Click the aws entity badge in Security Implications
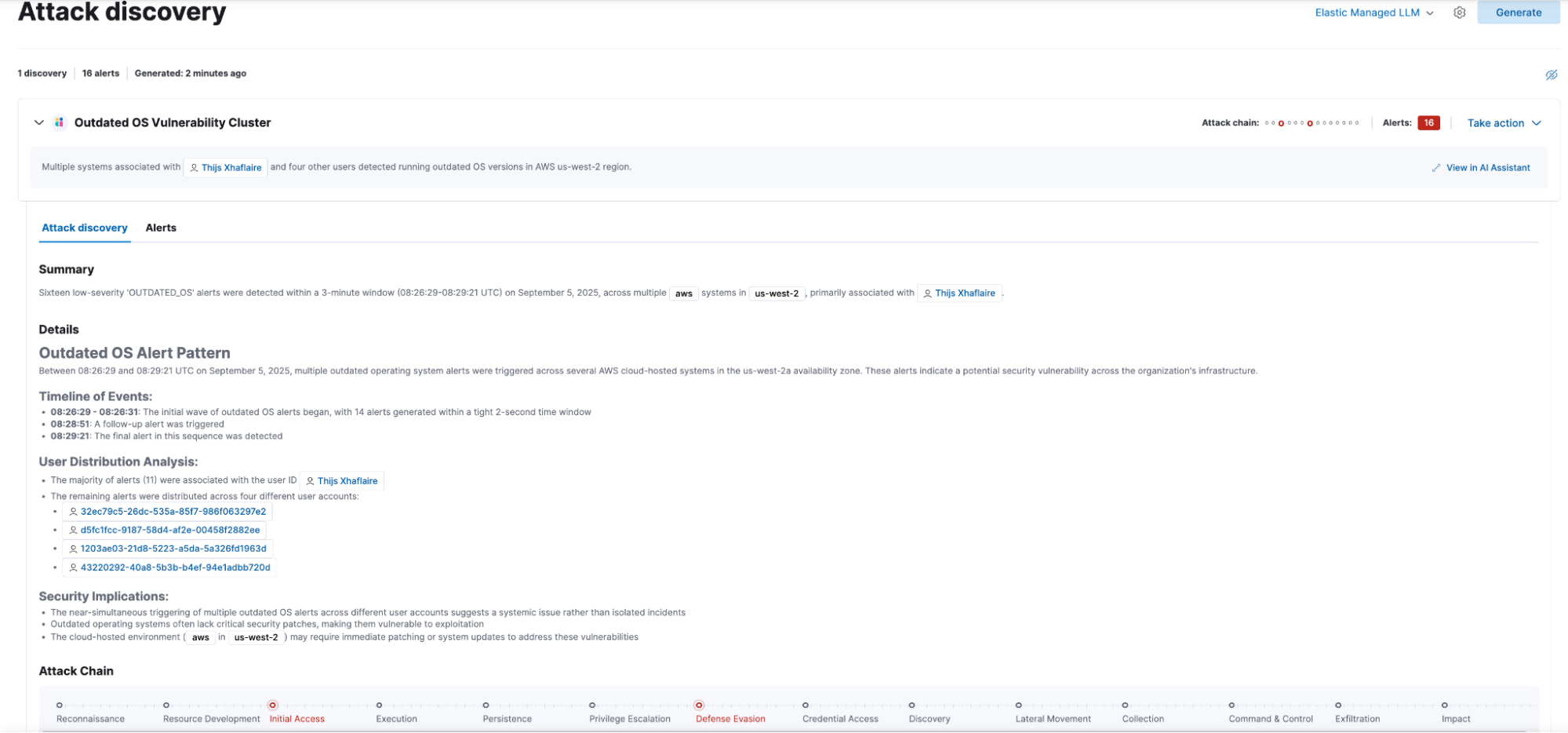Viewport: 1568px width, 733px height. 200,636
